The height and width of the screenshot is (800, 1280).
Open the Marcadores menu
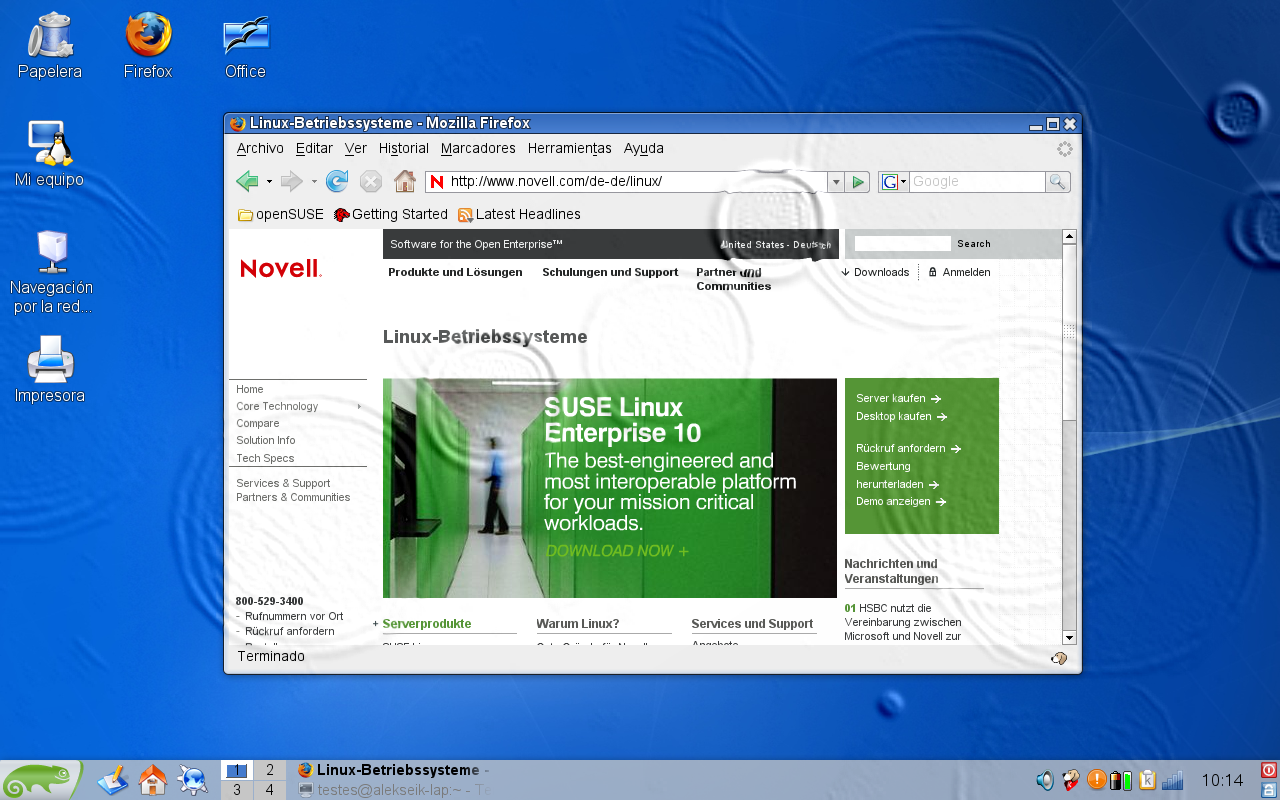pos(478,148)
